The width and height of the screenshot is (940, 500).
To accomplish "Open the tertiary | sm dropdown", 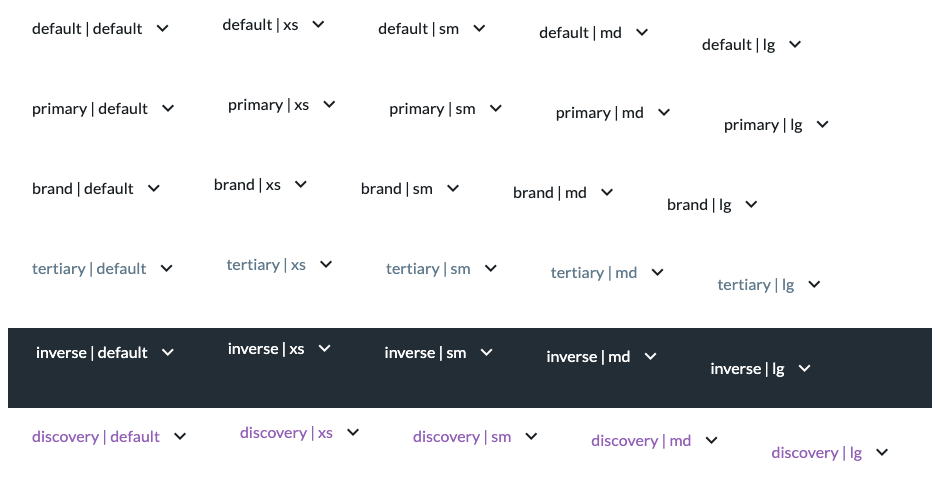I will (x=441, y=269).
